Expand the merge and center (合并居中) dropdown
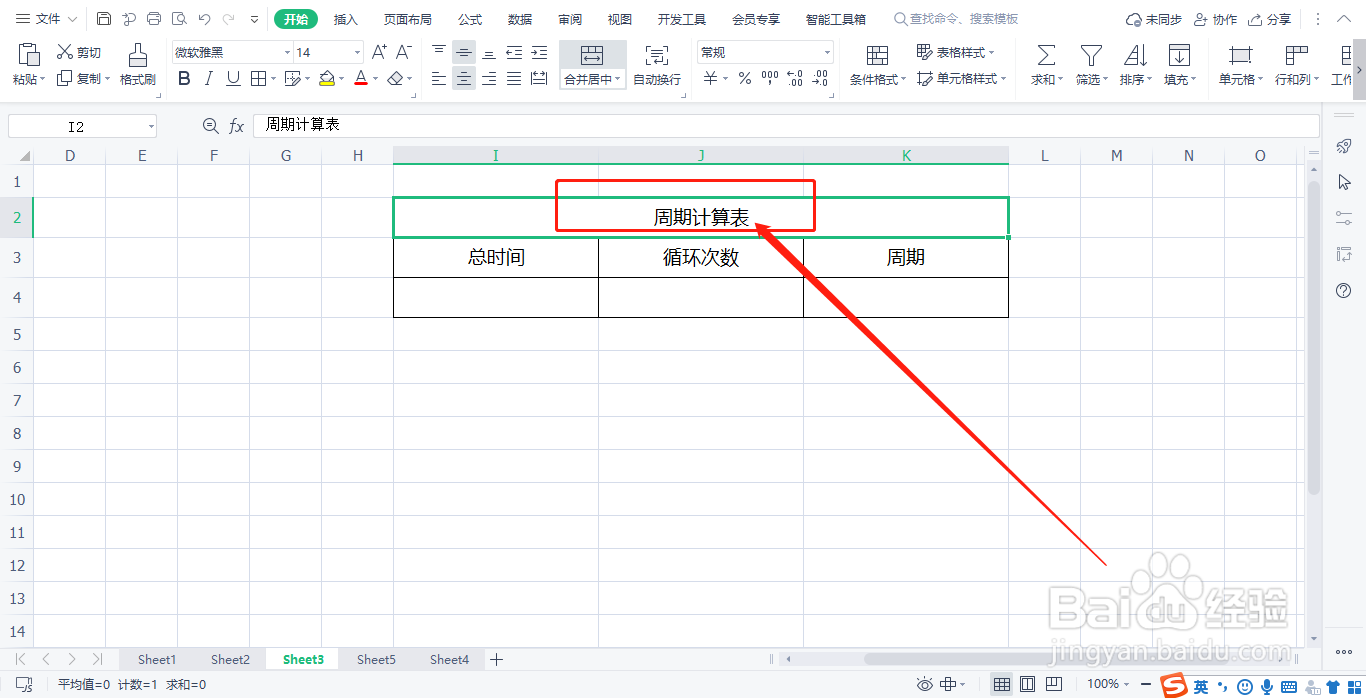This screenshot has width=1366, height=698. 618,78
